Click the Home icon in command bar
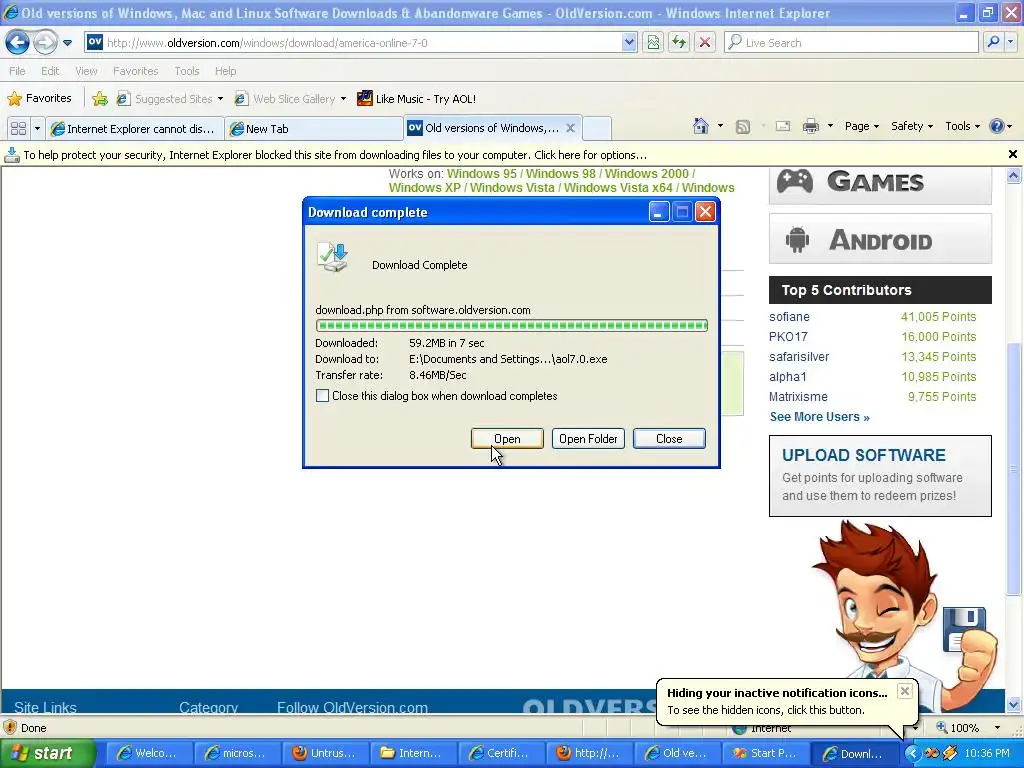 (x=701, y=126)
